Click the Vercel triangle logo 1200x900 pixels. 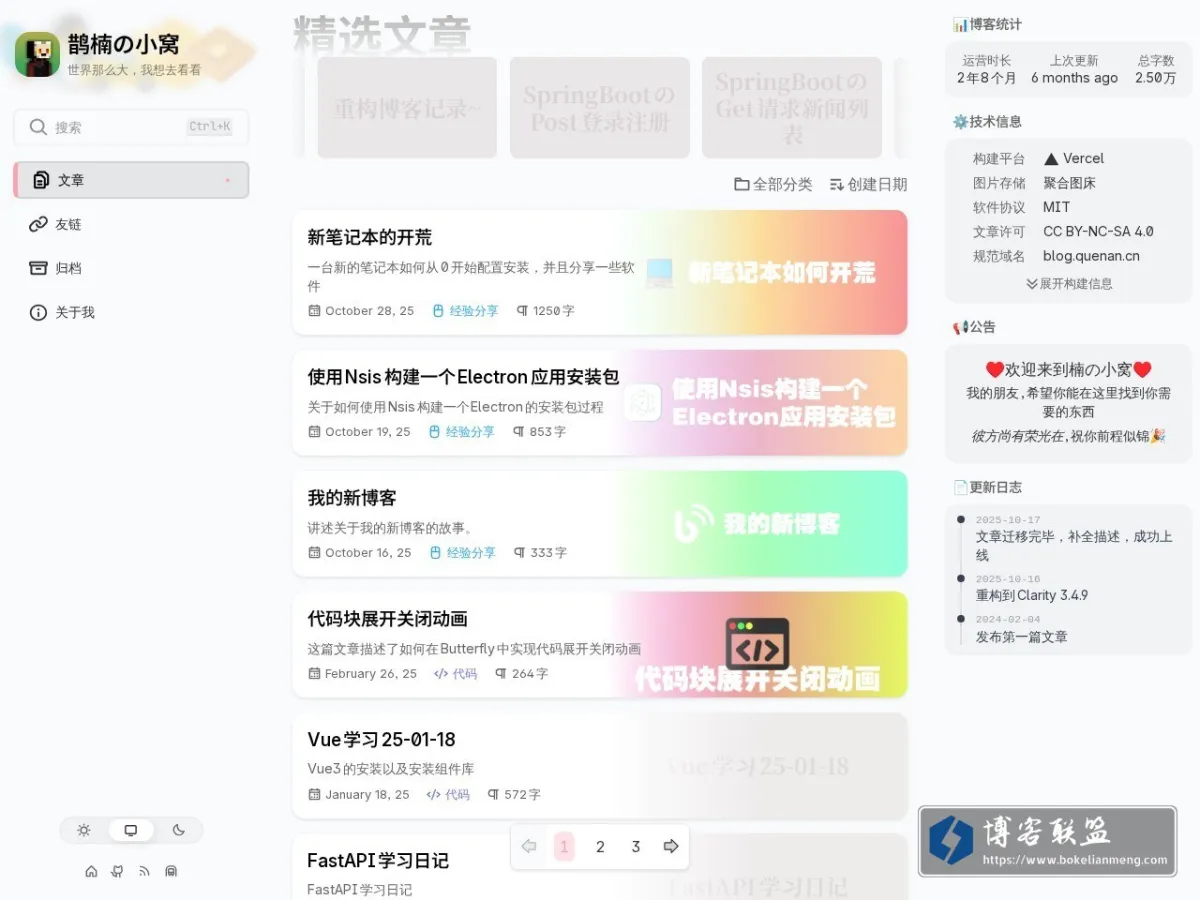point(1051,158)
